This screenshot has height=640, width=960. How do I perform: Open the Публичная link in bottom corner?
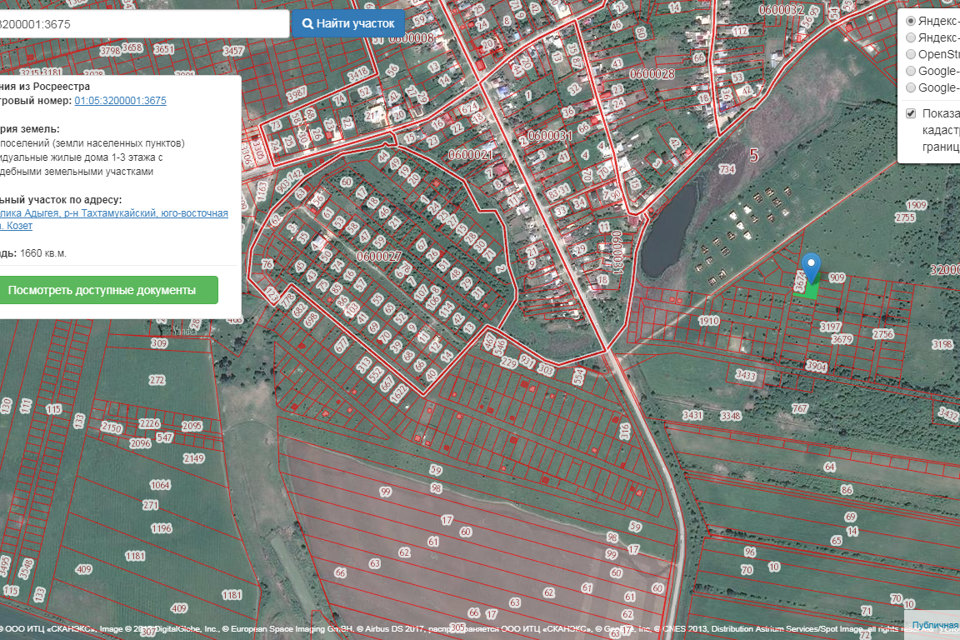coord(935,626)
